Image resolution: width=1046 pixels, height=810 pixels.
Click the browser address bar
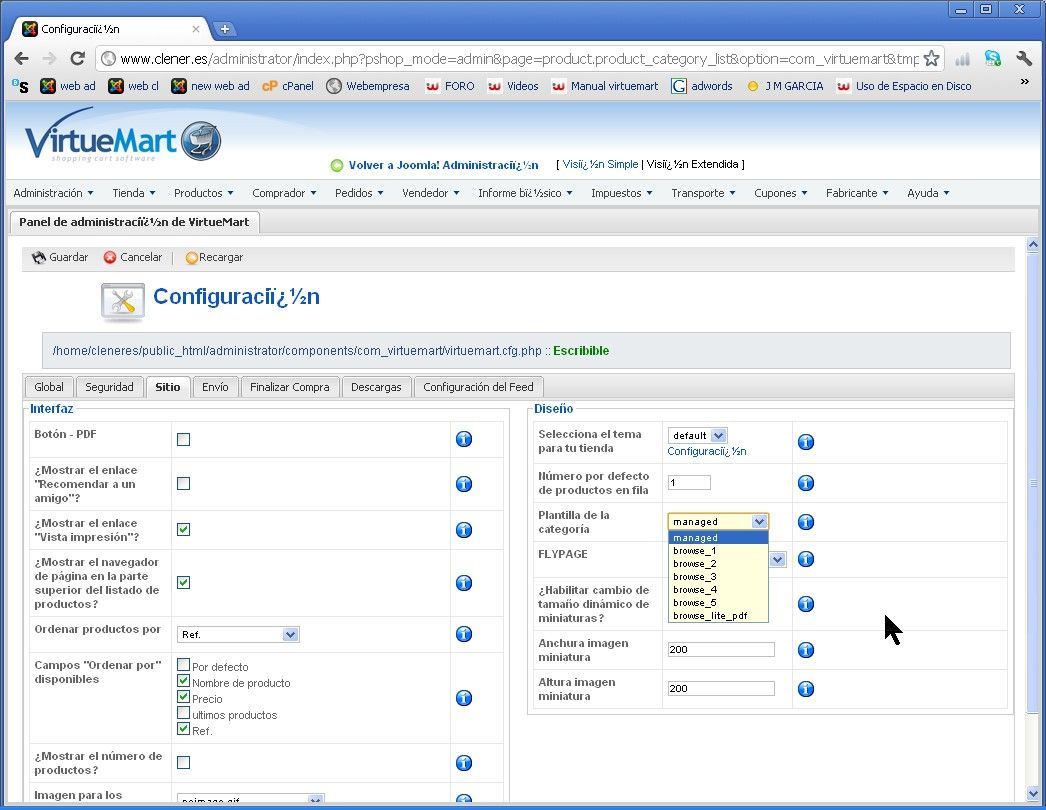pyautogui.click(x=519, y=59)
